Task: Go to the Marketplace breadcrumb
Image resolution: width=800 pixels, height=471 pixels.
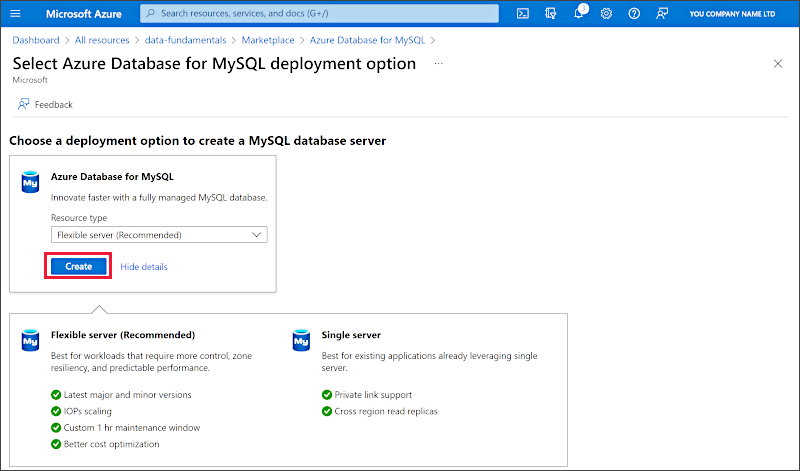Action: (x=268, y=40)
